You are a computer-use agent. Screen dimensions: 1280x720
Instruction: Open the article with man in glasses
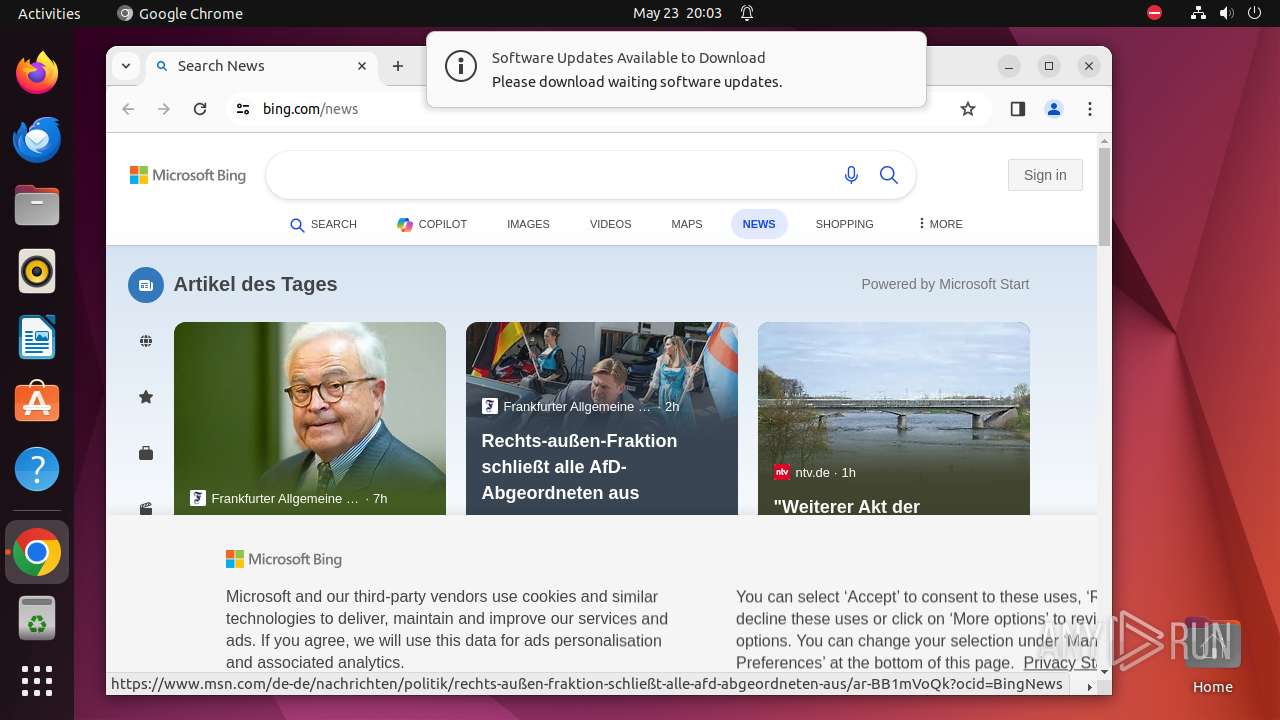310,418
